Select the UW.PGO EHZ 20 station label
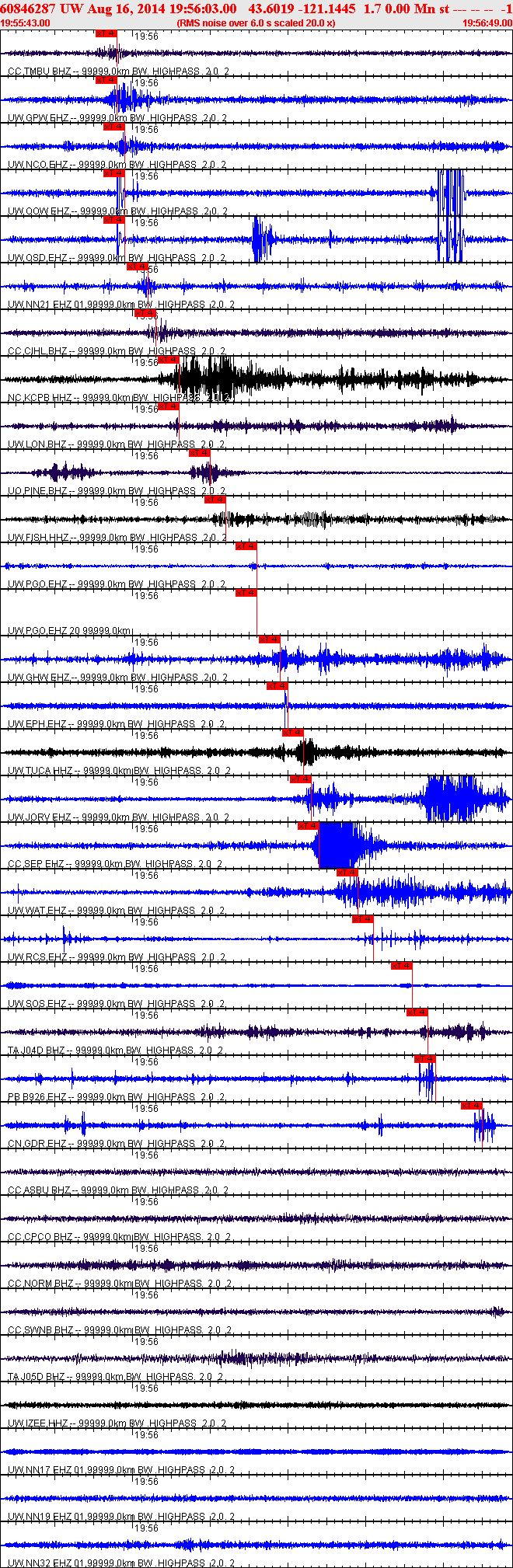 click(x=70, y=631)
